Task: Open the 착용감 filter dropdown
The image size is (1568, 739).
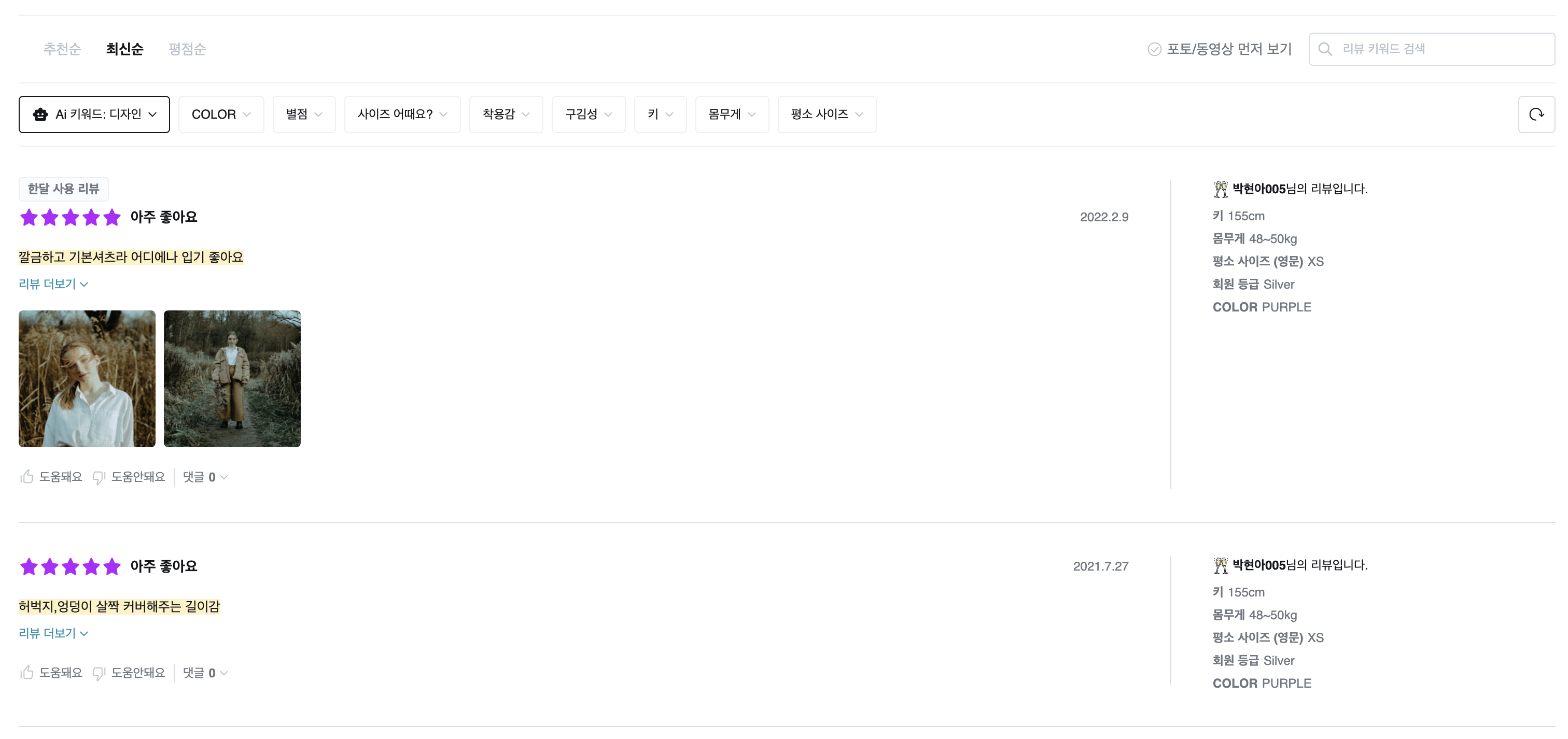Action: [x=506, y=113]
